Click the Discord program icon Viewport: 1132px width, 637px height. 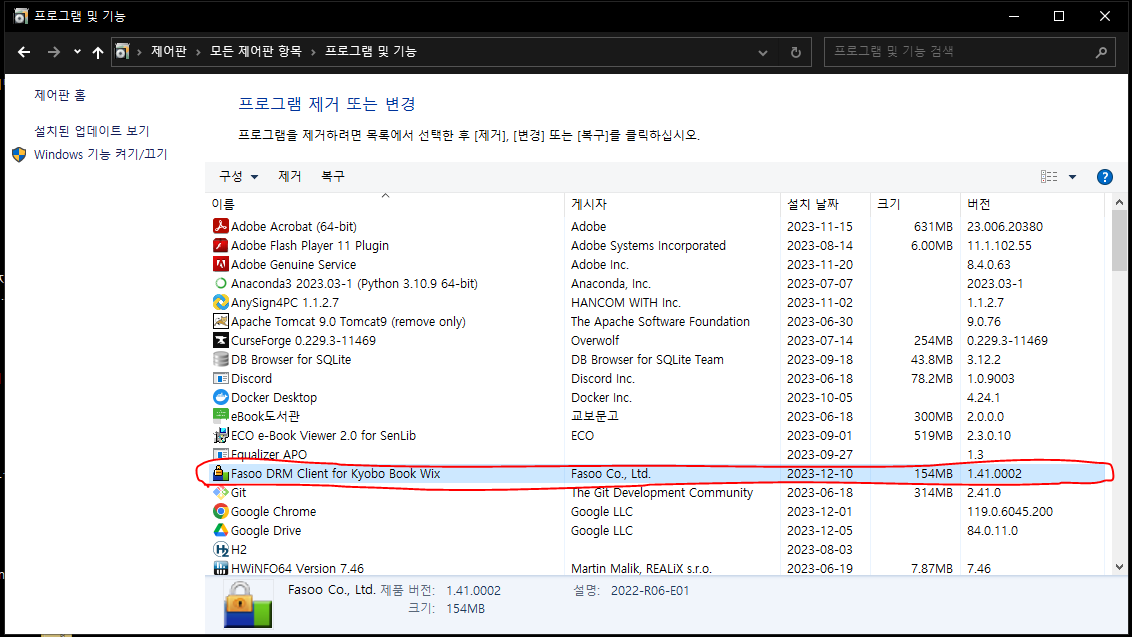click(221, 378)
